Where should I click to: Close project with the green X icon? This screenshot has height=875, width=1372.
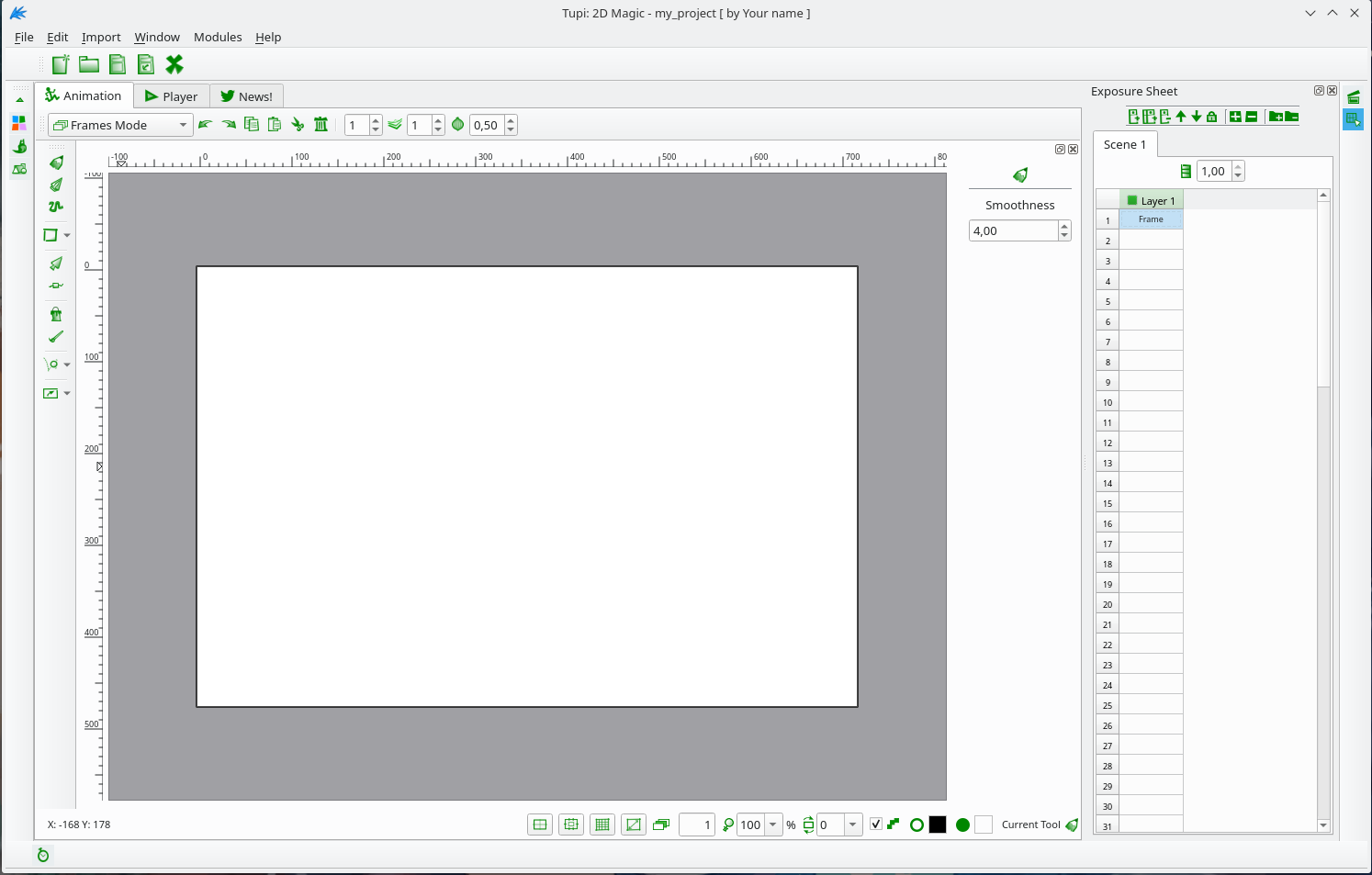pyautogui.click(x=174, y=64)
